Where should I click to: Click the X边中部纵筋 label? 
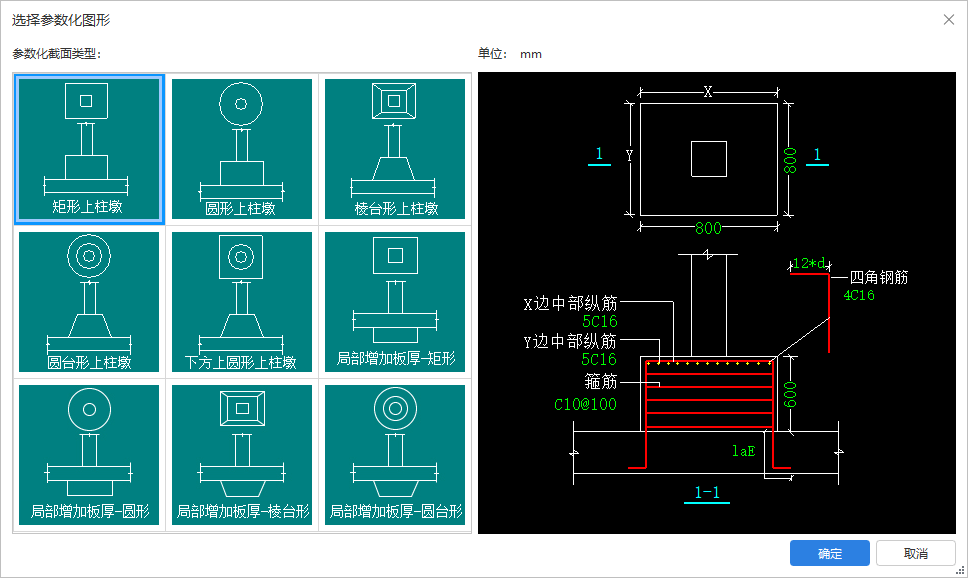pos(570,303)
